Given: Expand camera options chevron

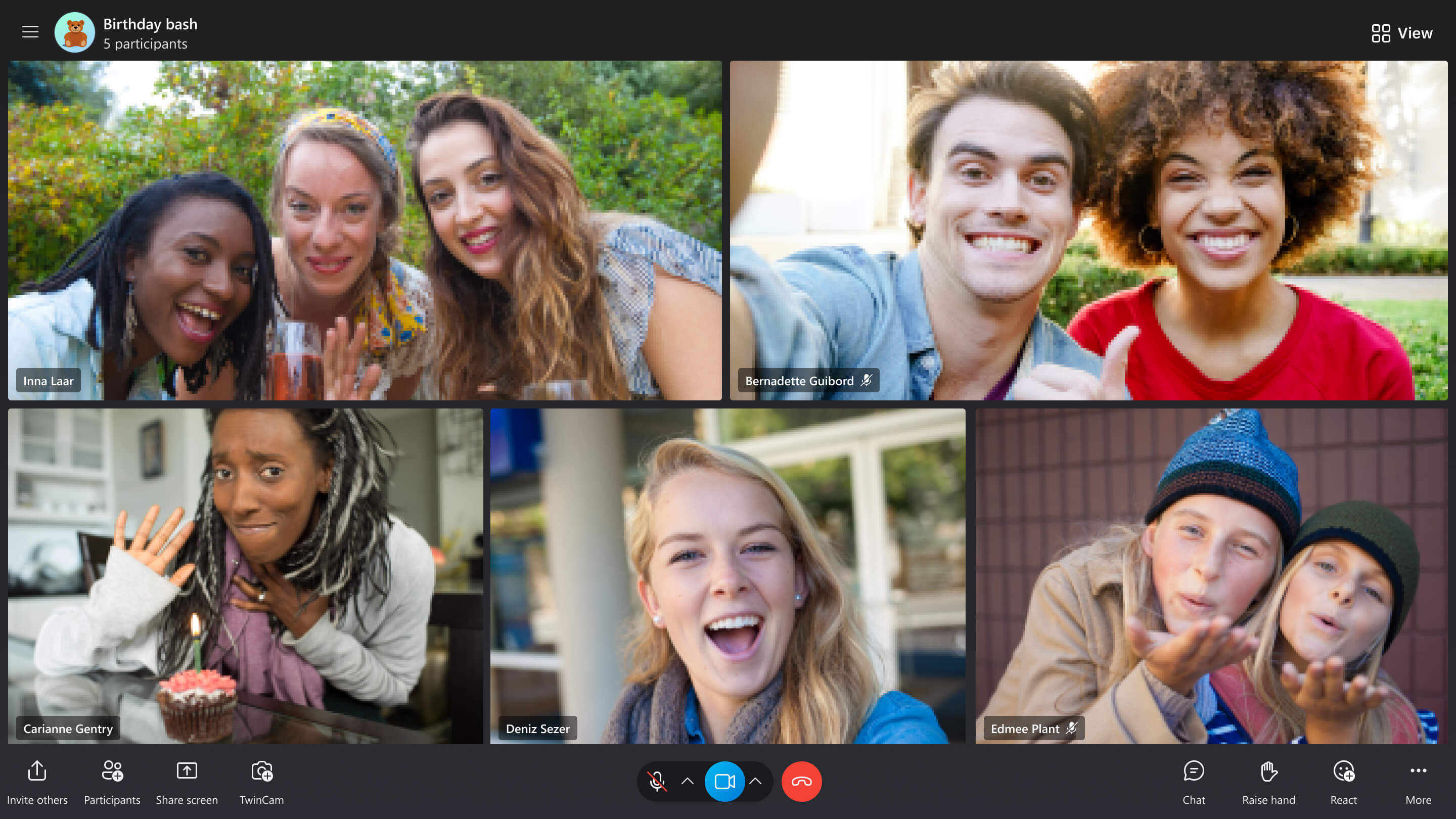Looking at the screenshot, I should click(757, 781).
